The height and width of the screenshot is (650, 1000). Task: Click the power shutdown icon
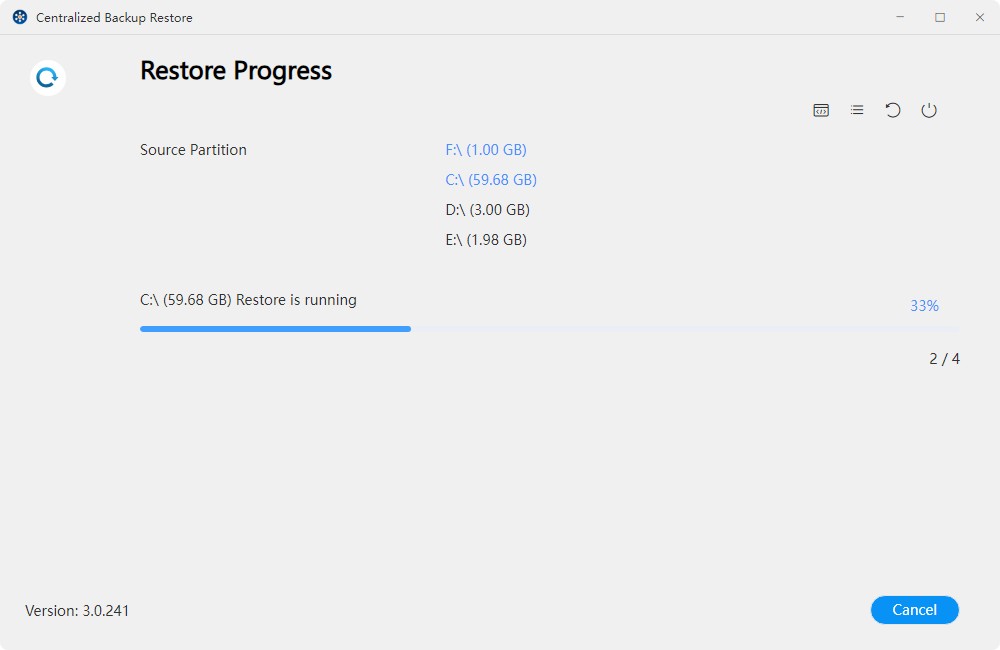point(929,110)
